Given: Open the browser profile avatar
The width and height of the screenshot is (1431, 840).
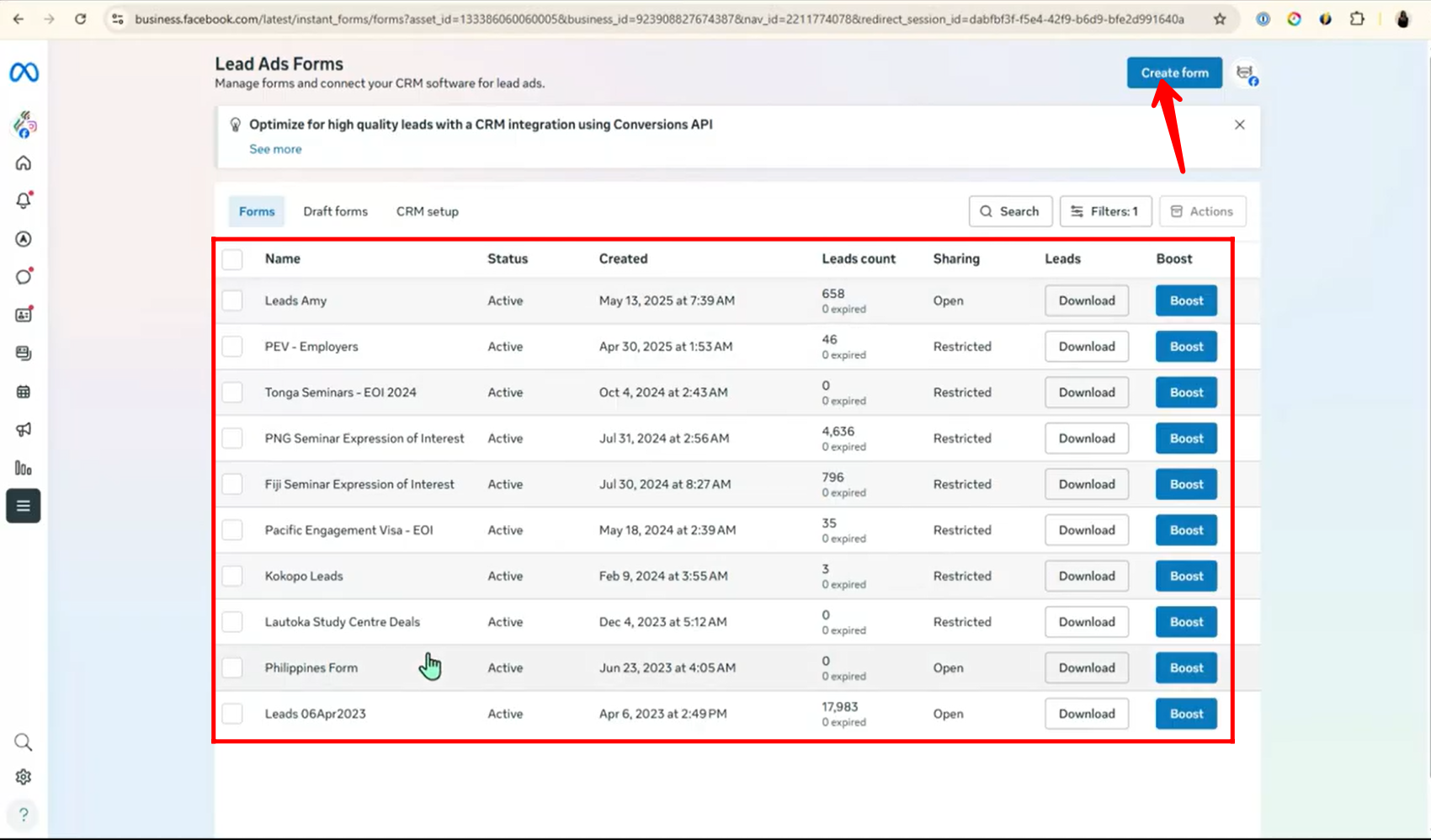Looking at the screenshot, I should 1402,19.
